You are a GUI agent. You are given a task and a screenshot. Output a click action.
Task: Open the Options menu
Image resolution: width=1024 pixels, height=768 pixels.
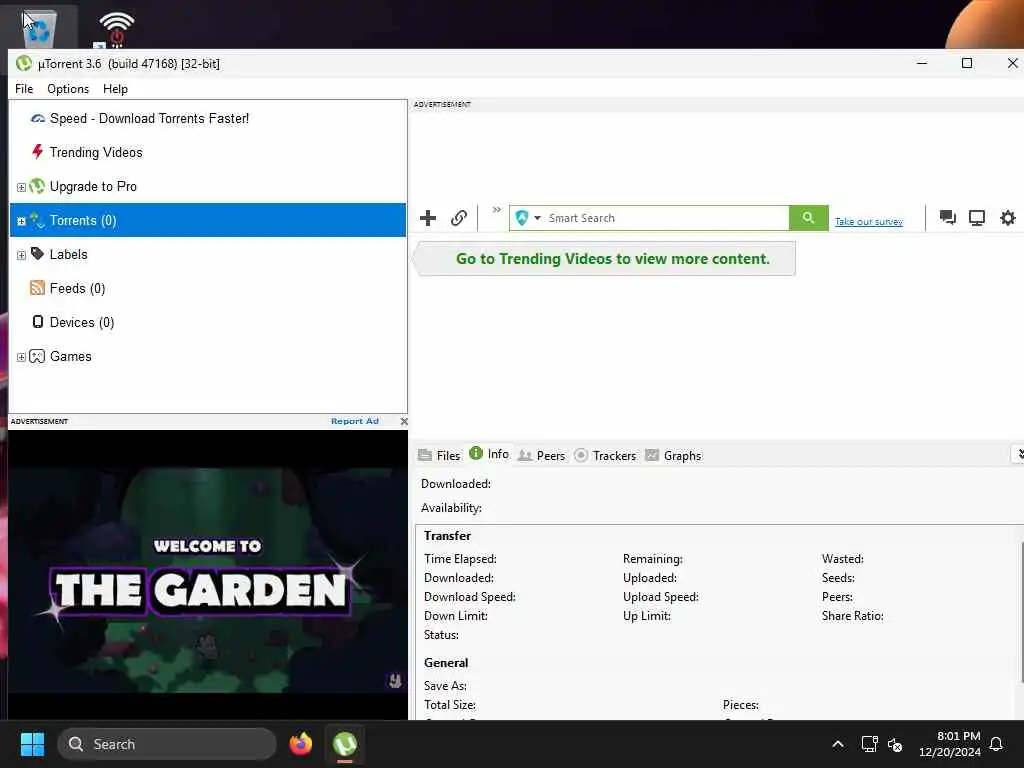coord(68,89)
